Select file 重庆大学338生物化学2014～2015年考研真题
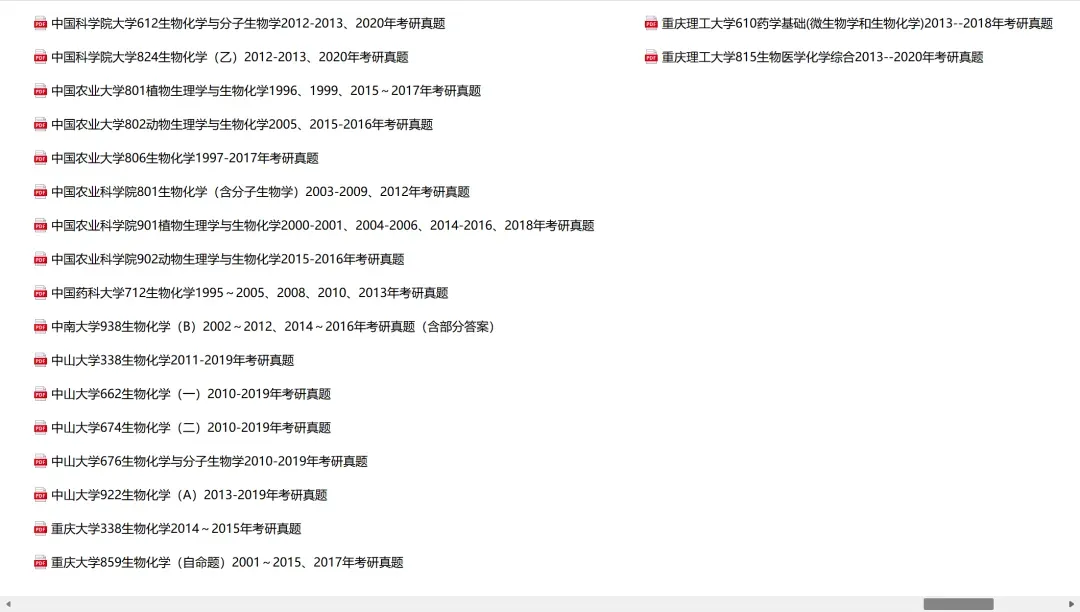The image size is (1080, 612). [x=176, y=529]
